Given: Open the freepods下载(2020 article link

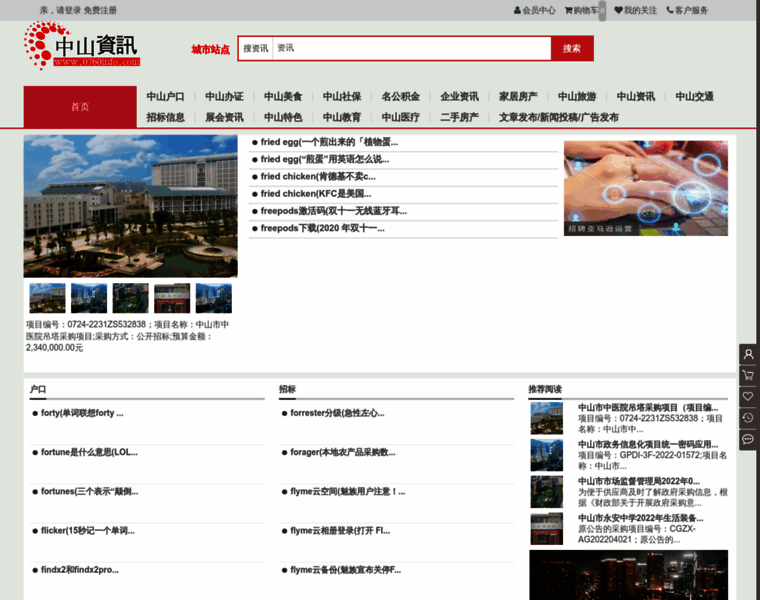Looking at the screenshot, I should click(x=322, y=228).
